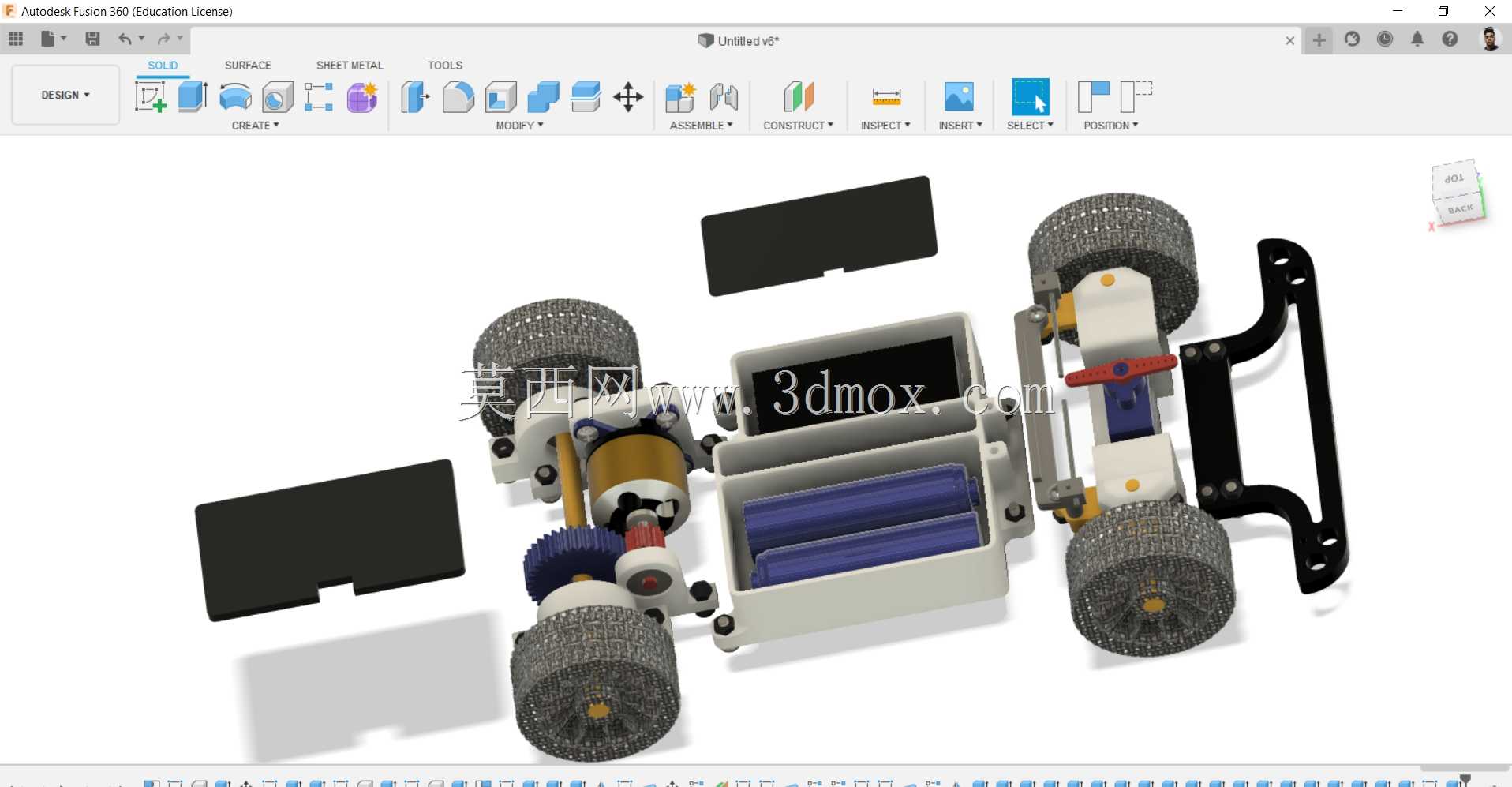Open the Notifications bell
1512x787 pixels.
pos(1417,39)
